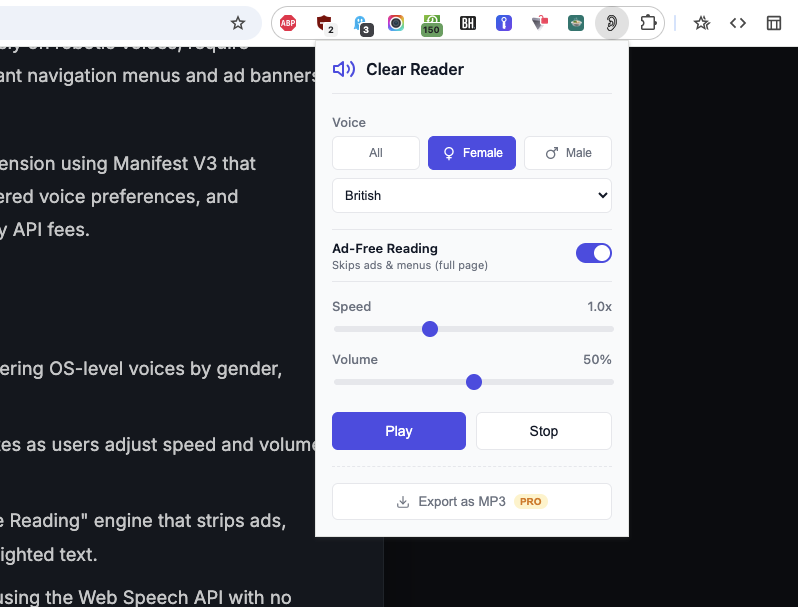This screenshot has height=607, width=798.
Task: Open the red shield extension with badge 2
Action: tap(325, 24)
